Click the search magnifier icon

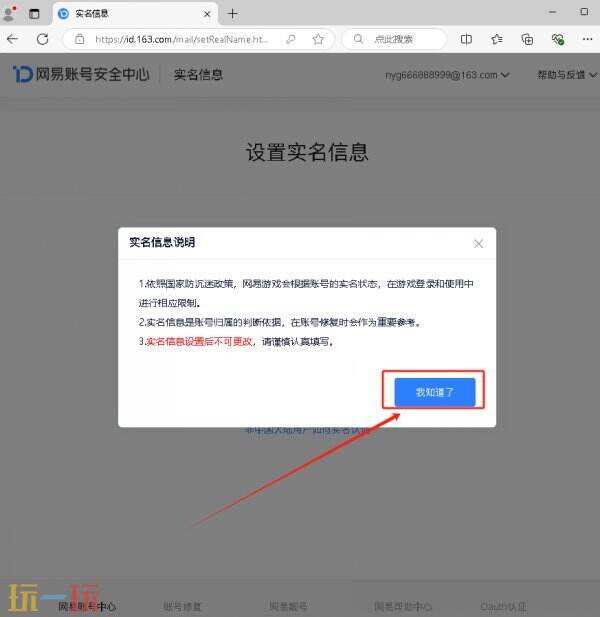point(358,39)
